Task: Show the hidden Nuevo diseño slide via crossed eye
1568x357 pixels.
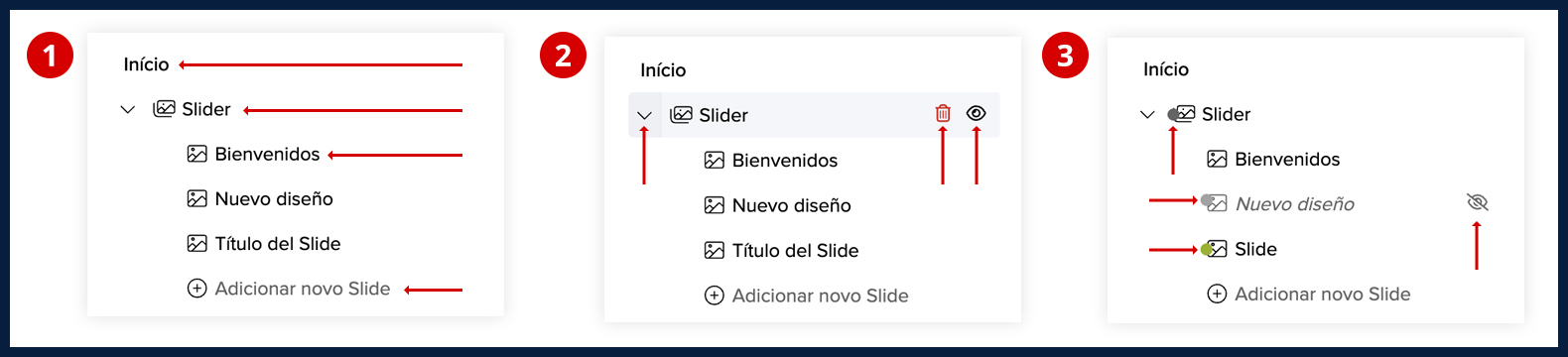Action: pyautogui.click(x=1478, y=203)
